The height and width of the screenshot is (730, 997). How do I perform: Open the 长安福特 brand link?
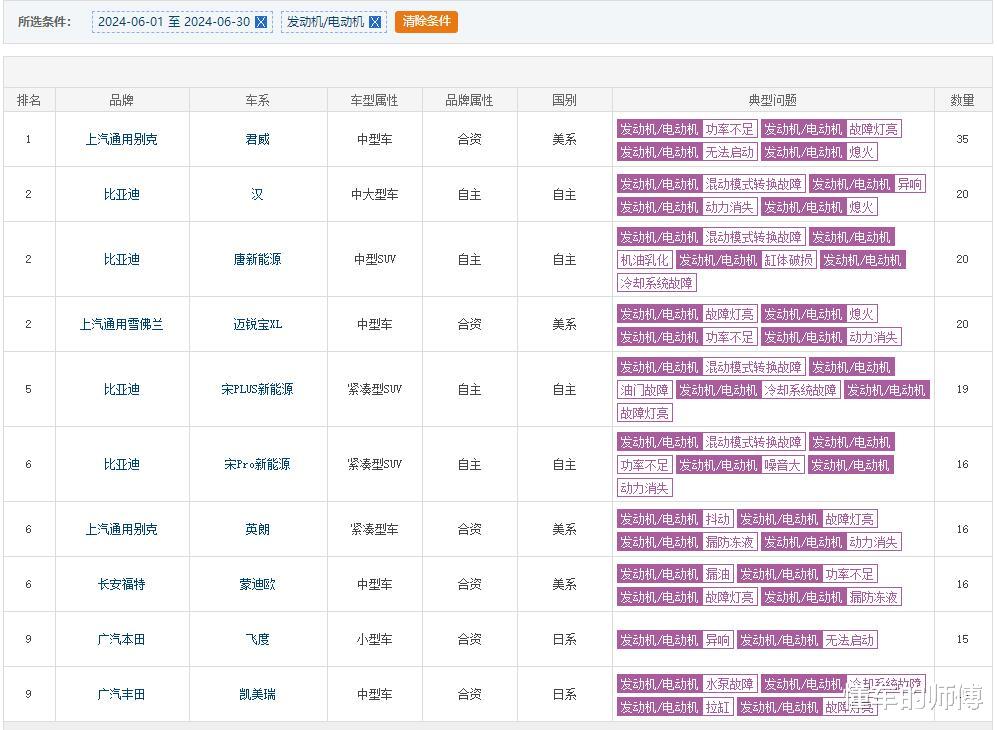coord(121,584)
